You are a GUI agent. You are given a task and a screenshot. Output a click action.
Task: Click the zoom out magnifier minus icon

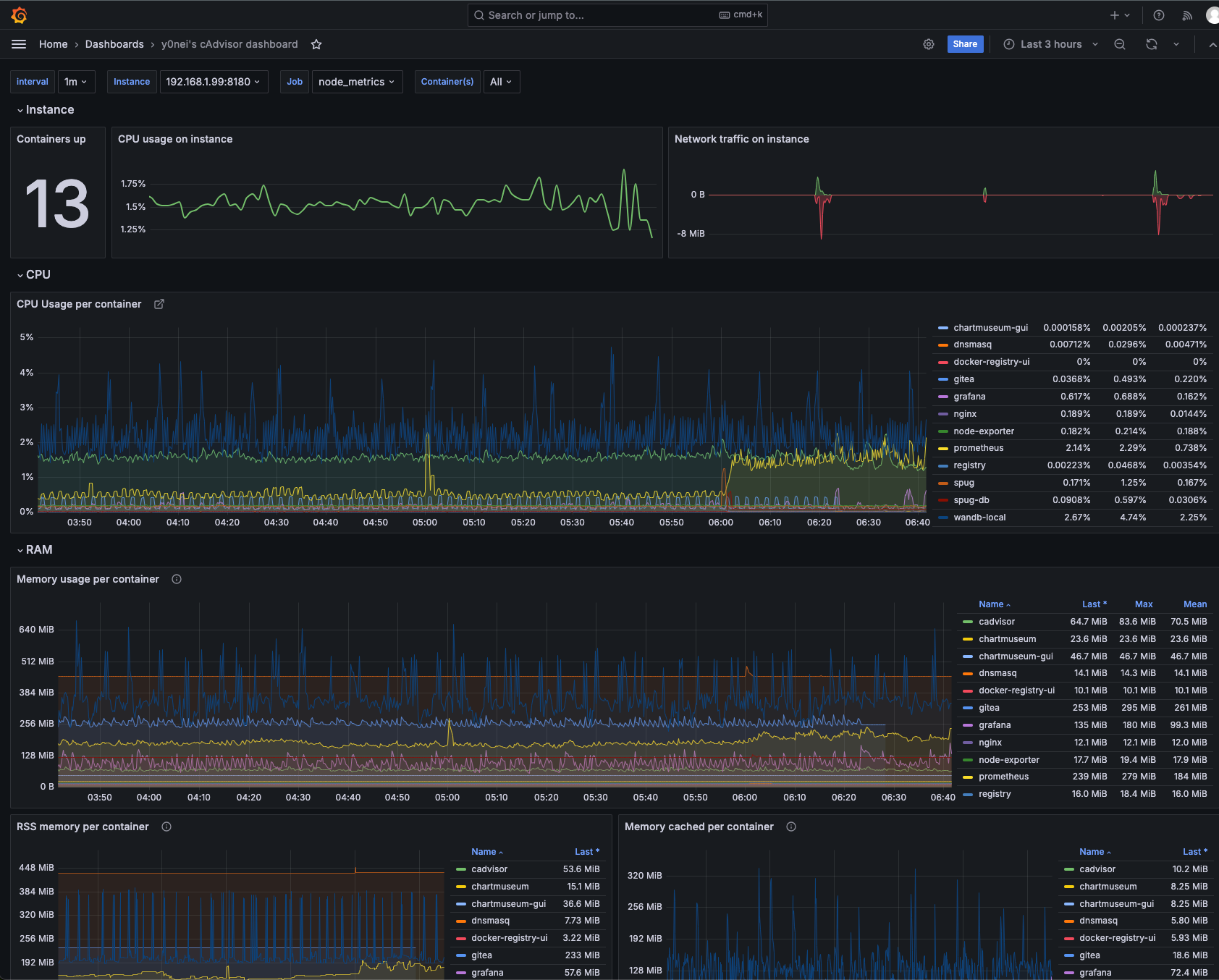coord(1120,44)
